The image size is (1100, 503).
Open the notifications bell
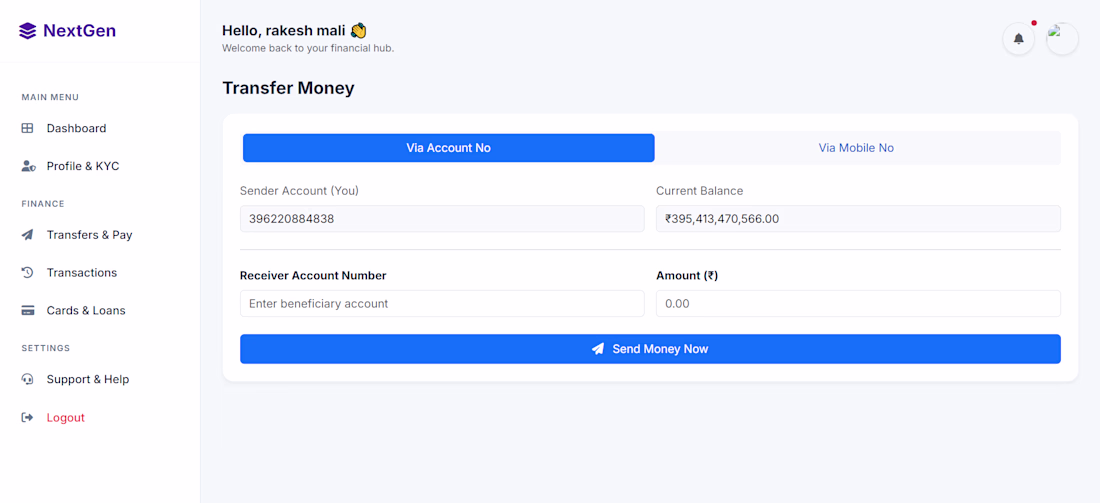(x=1019, y=39)
